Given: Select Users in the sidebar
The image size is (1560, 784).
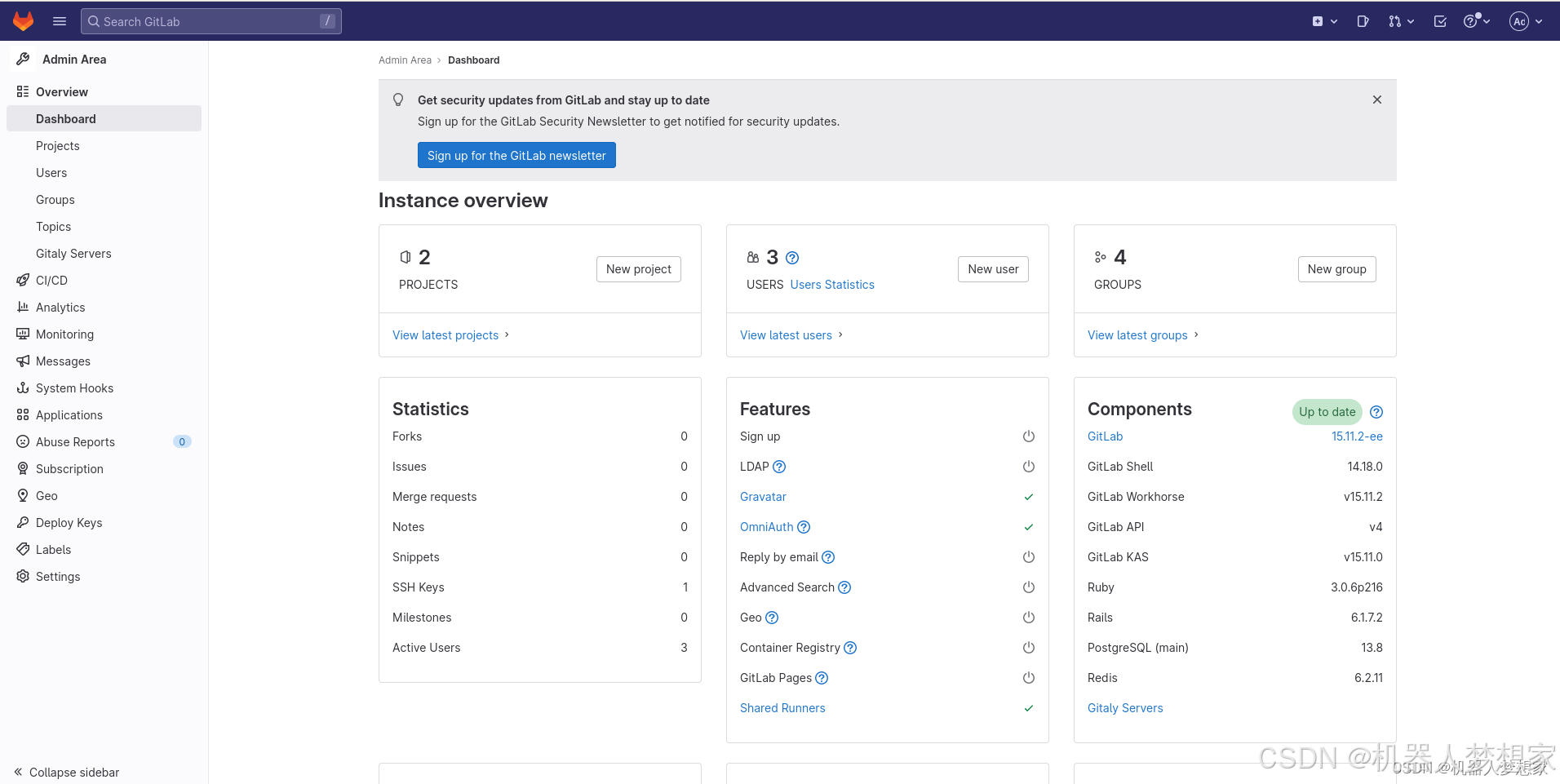Looking at the screenshot, I should point(104,173).
